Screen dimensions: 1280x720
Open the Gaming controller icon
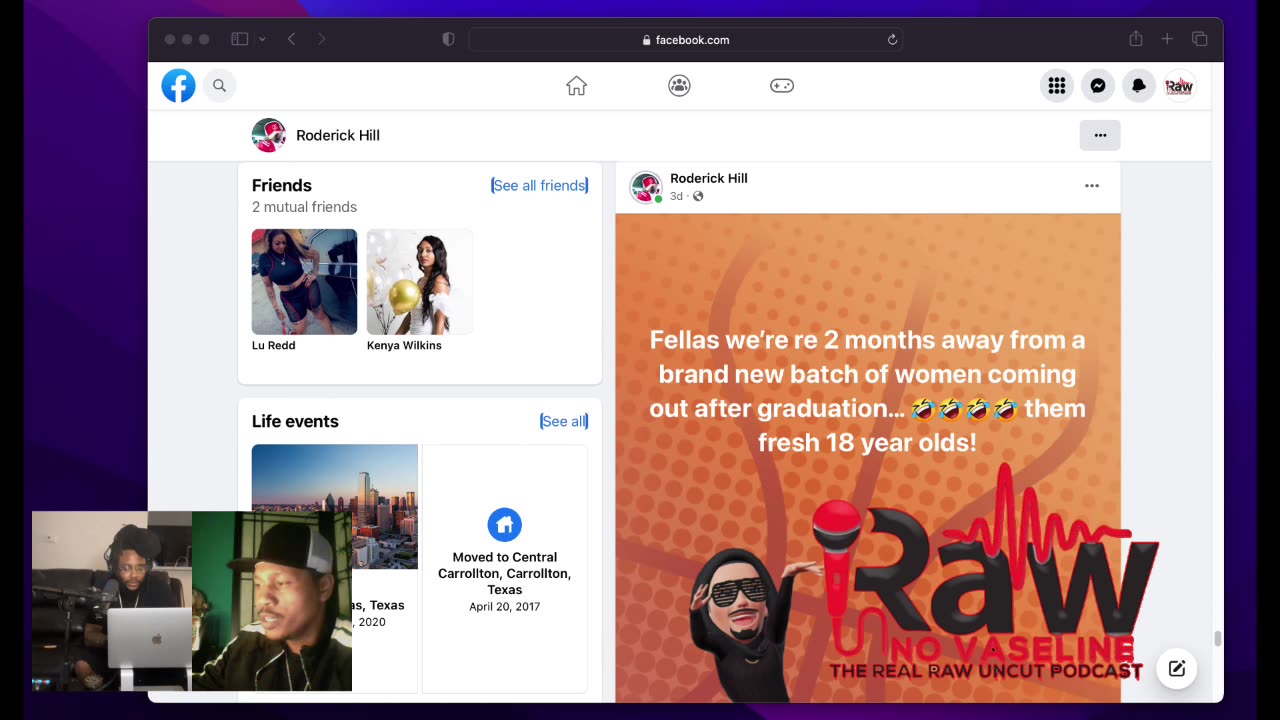pos(782,86)
